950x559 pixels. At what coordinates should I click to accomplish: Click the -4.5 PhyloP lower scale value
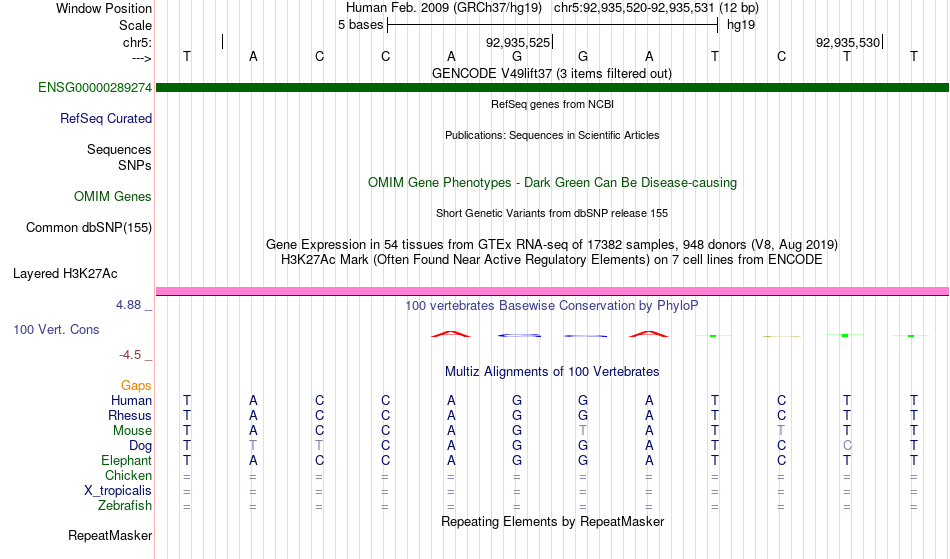click(x=130, y=354)
